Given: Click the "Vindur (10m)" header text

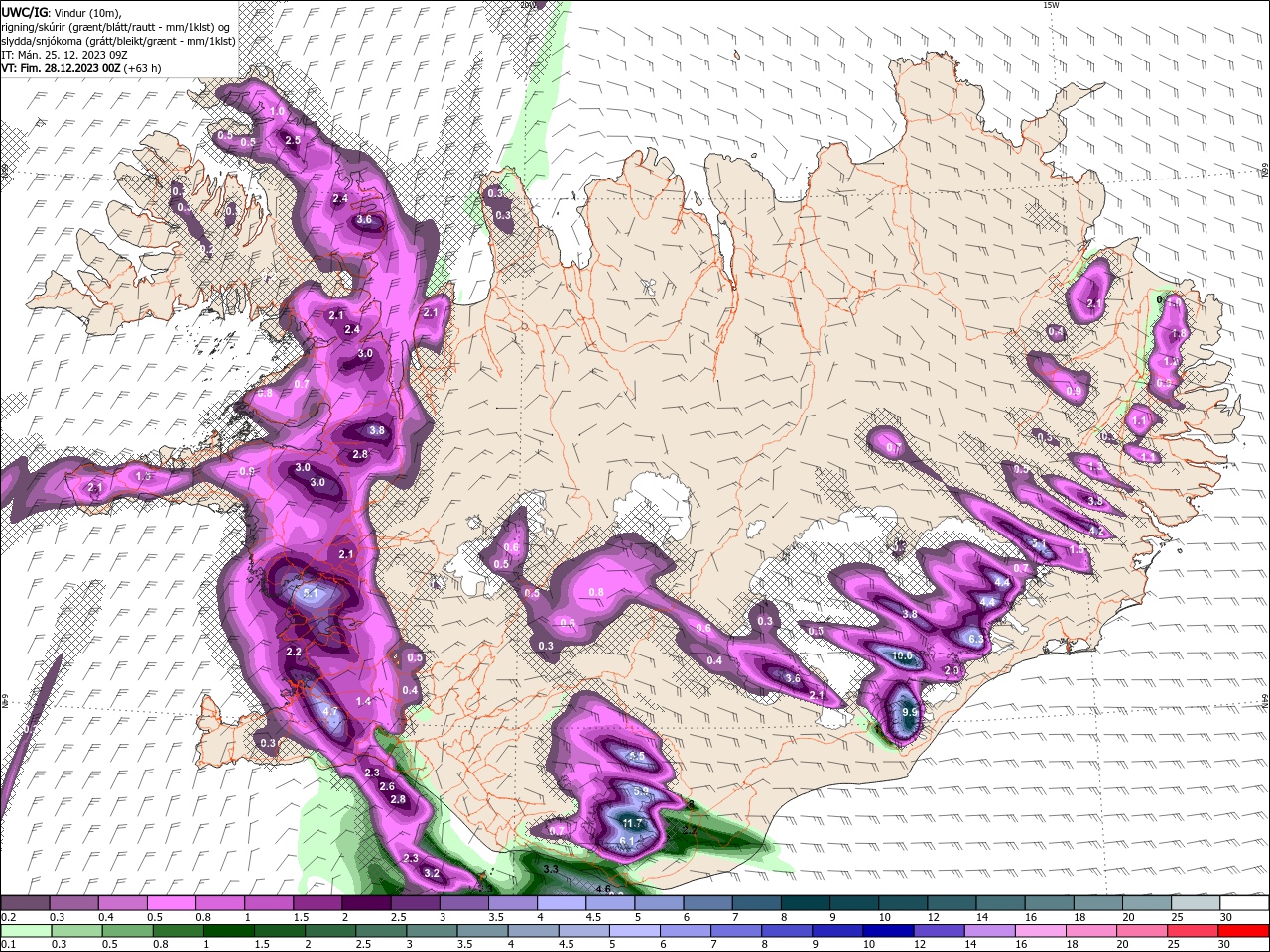Looking at the screenshot, I should pos(86,12).
